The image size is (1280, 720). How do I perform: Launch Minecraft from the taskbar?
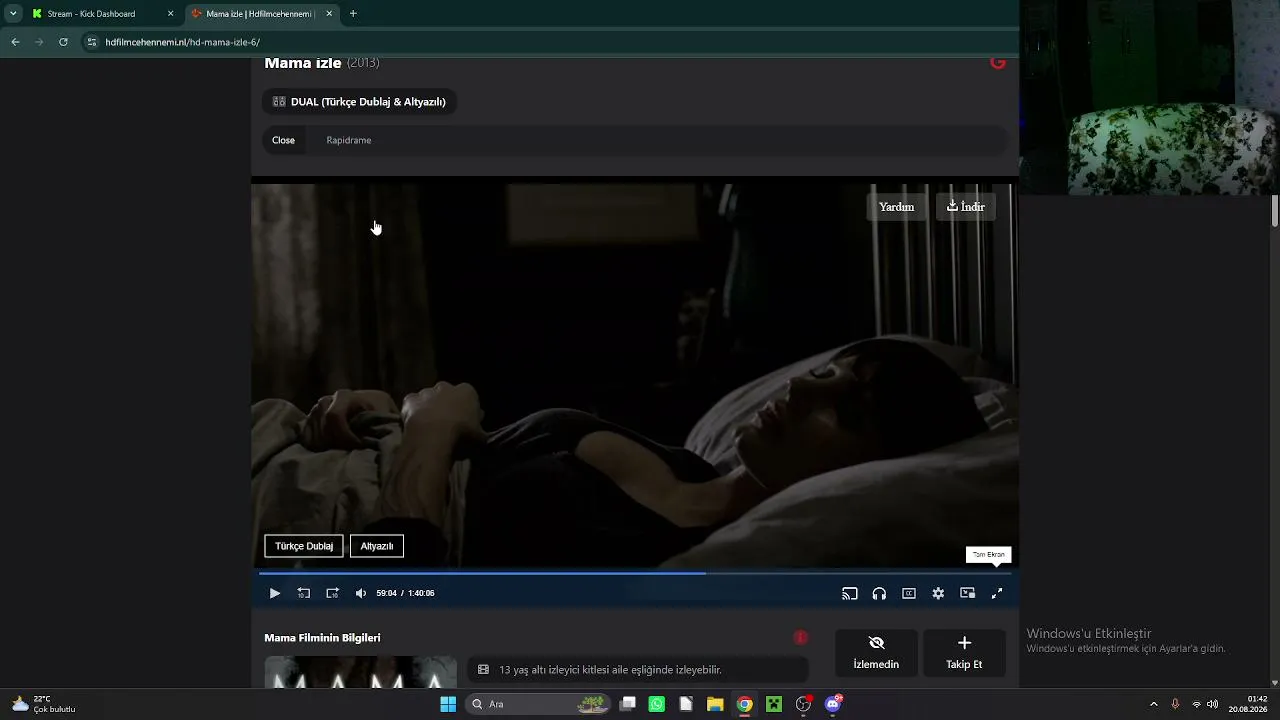pyautogui.click(x=774, y=704)
